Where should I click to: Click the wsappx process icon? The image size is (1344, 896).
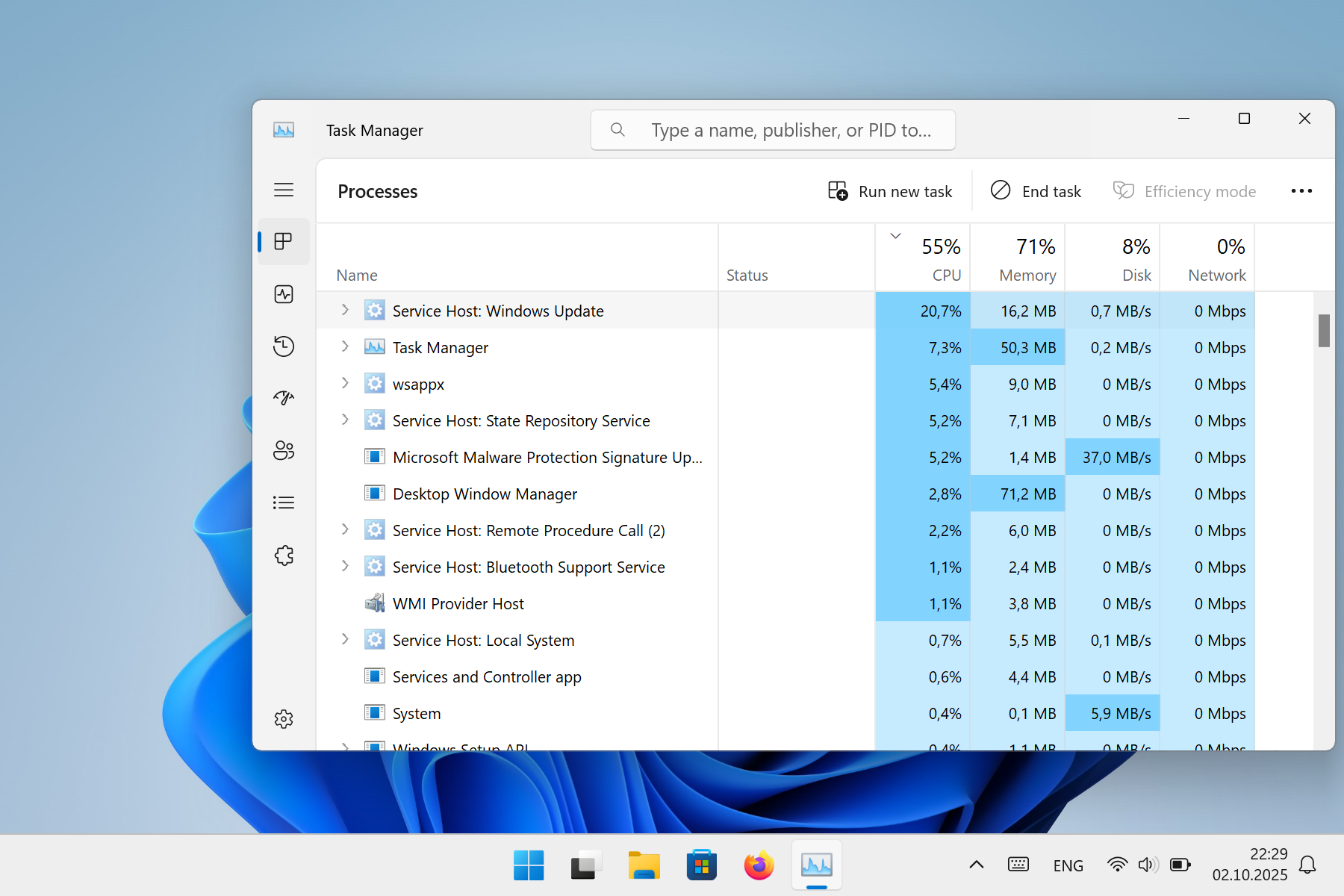point(375,383)
